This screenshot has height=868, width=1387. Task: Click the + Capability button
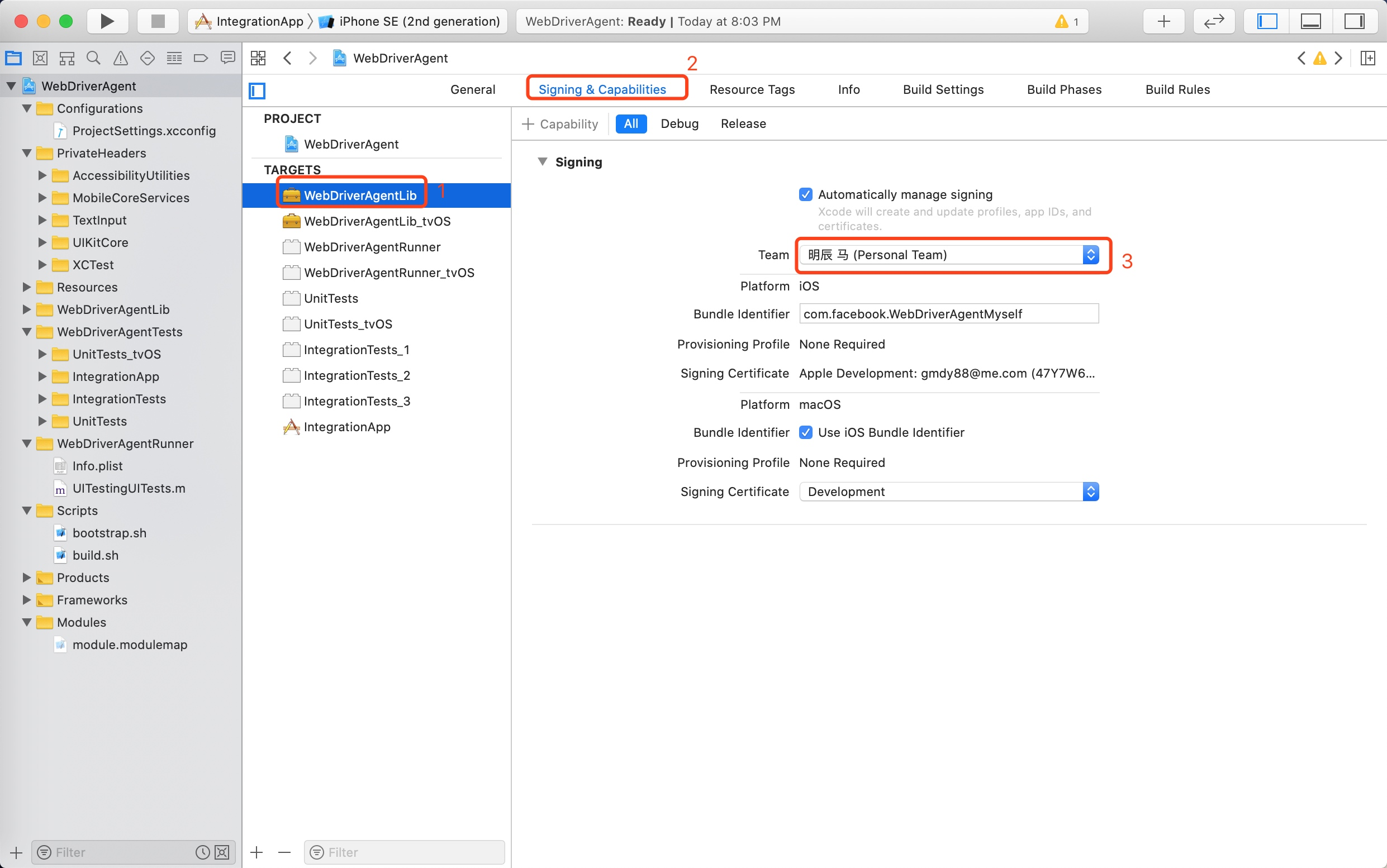560,124
